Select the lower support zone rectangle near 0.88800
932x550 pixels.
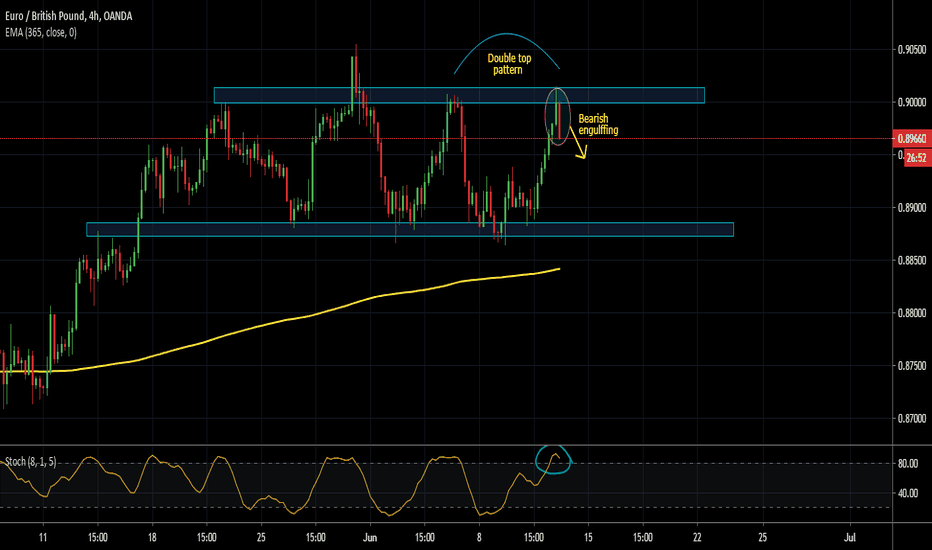tap(410, 230)
